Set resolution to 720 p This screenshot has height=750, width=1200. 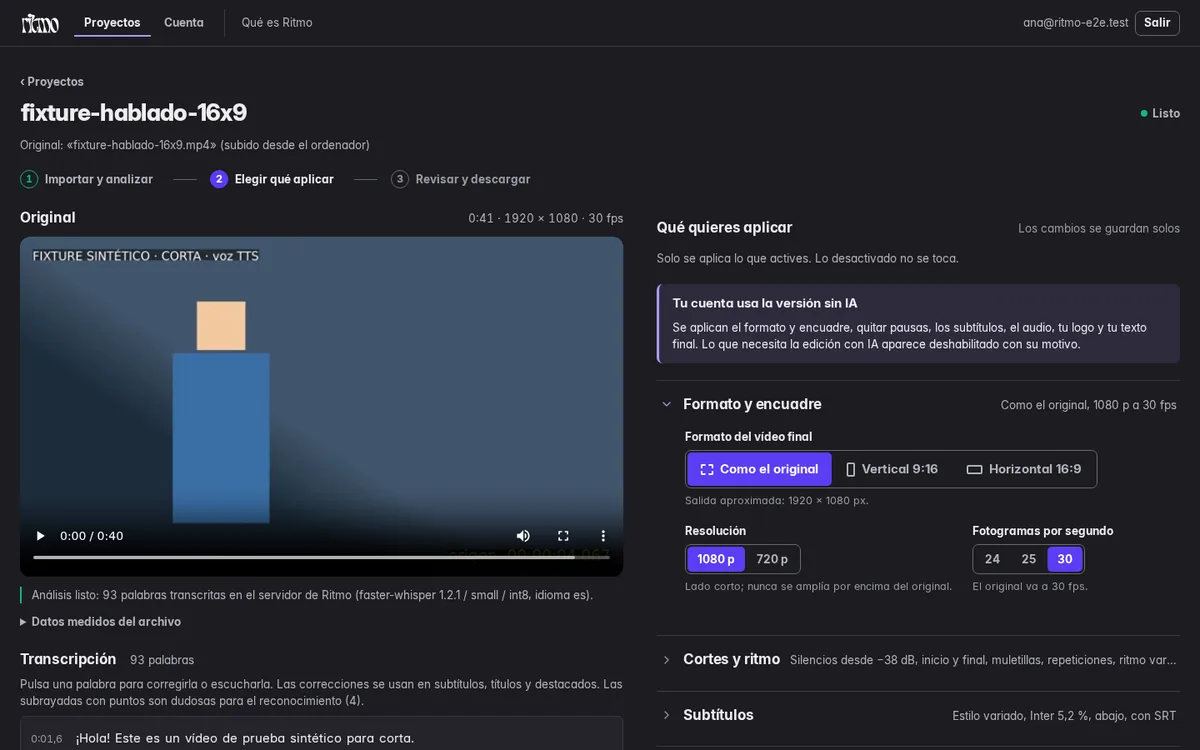pyautogui.click(x=772, y=559)
